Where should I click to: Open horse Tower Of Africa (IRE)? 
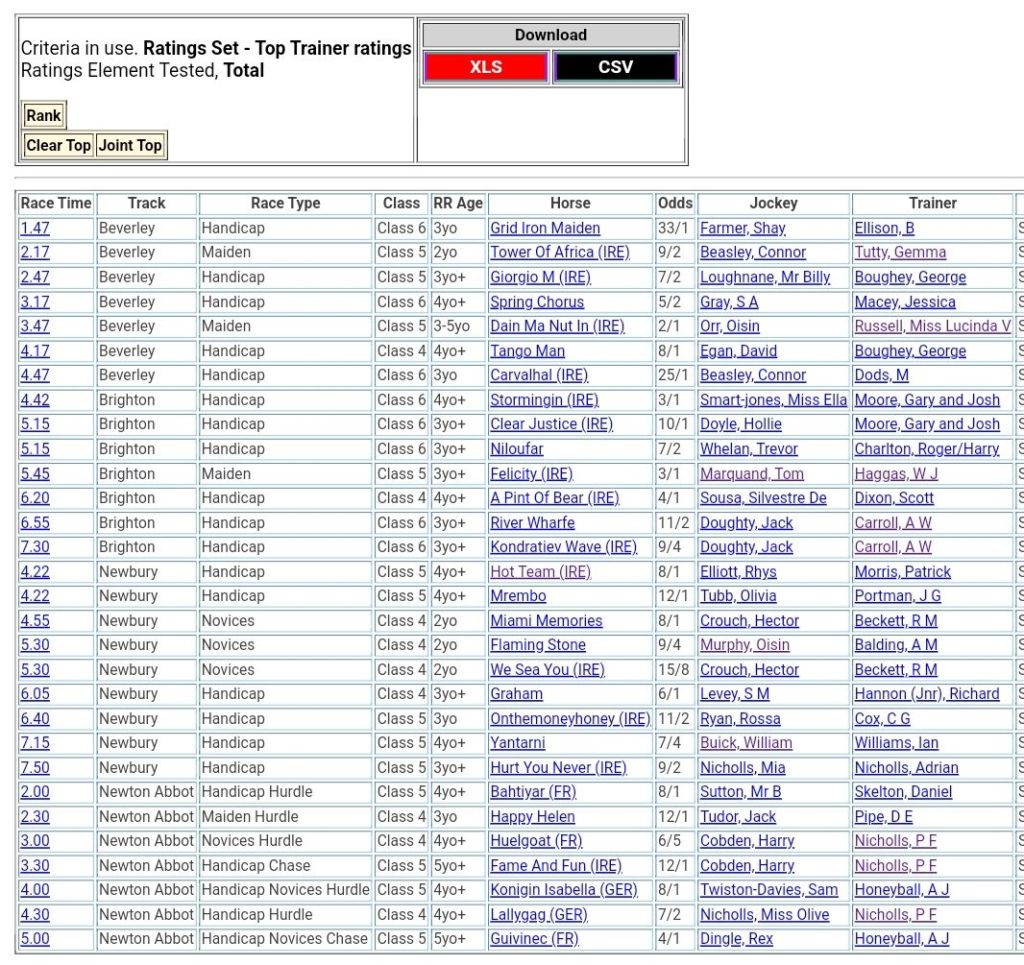click(559, 252)
